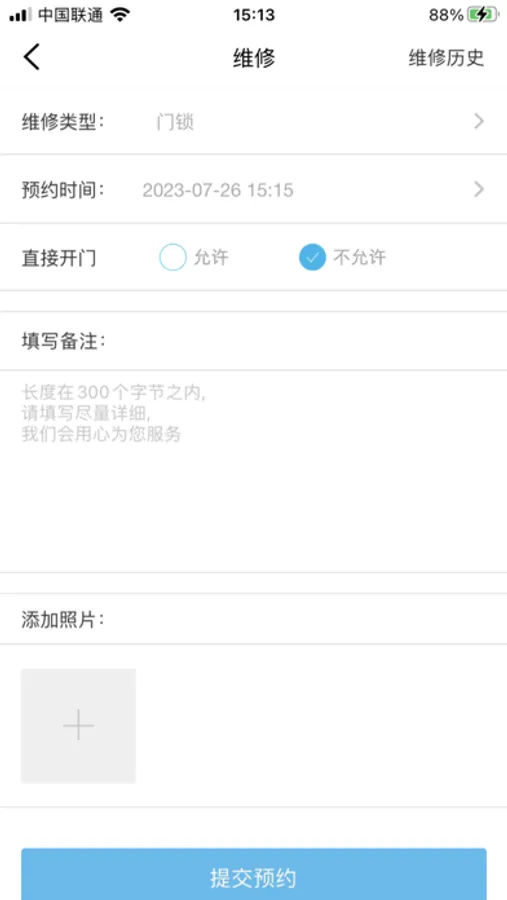Tap the 允许 label text
Image resolution: width=507 pixels, height=900 pixels.
211,258
